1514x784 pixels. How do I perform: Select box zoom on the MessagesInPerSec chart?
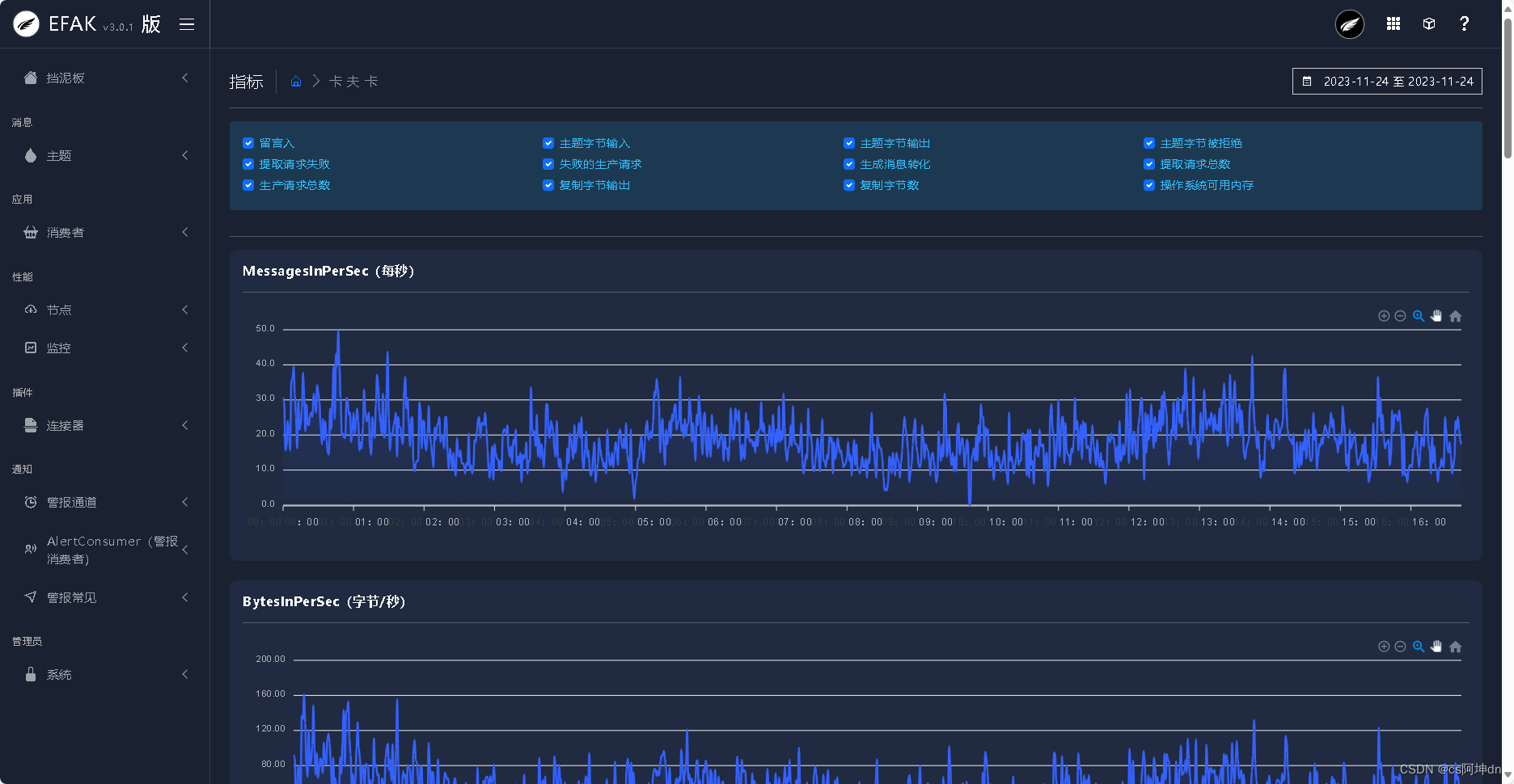pos(1419,316)
